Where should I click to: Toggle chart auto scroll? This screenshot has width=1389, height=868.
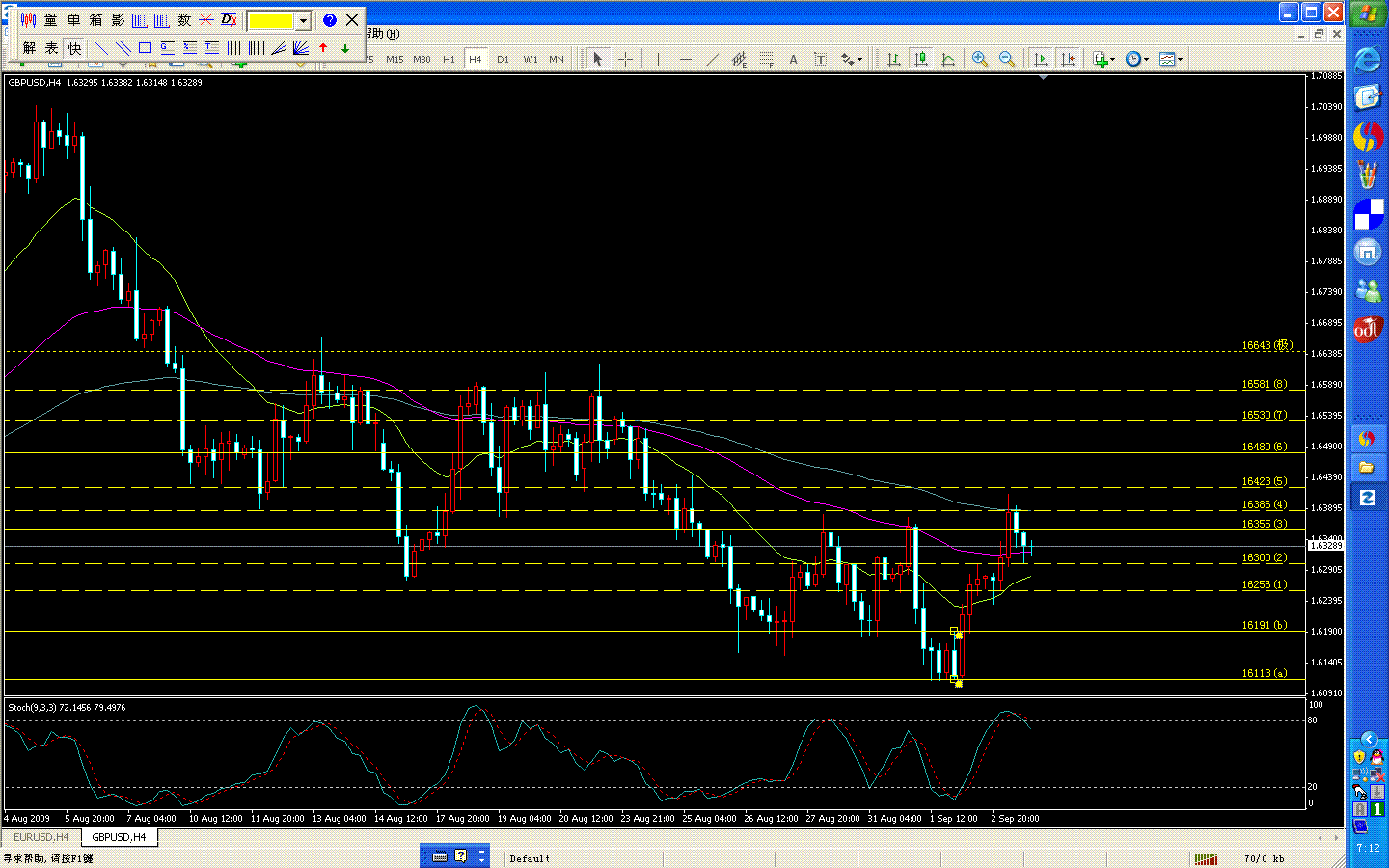coord(1040,59)
